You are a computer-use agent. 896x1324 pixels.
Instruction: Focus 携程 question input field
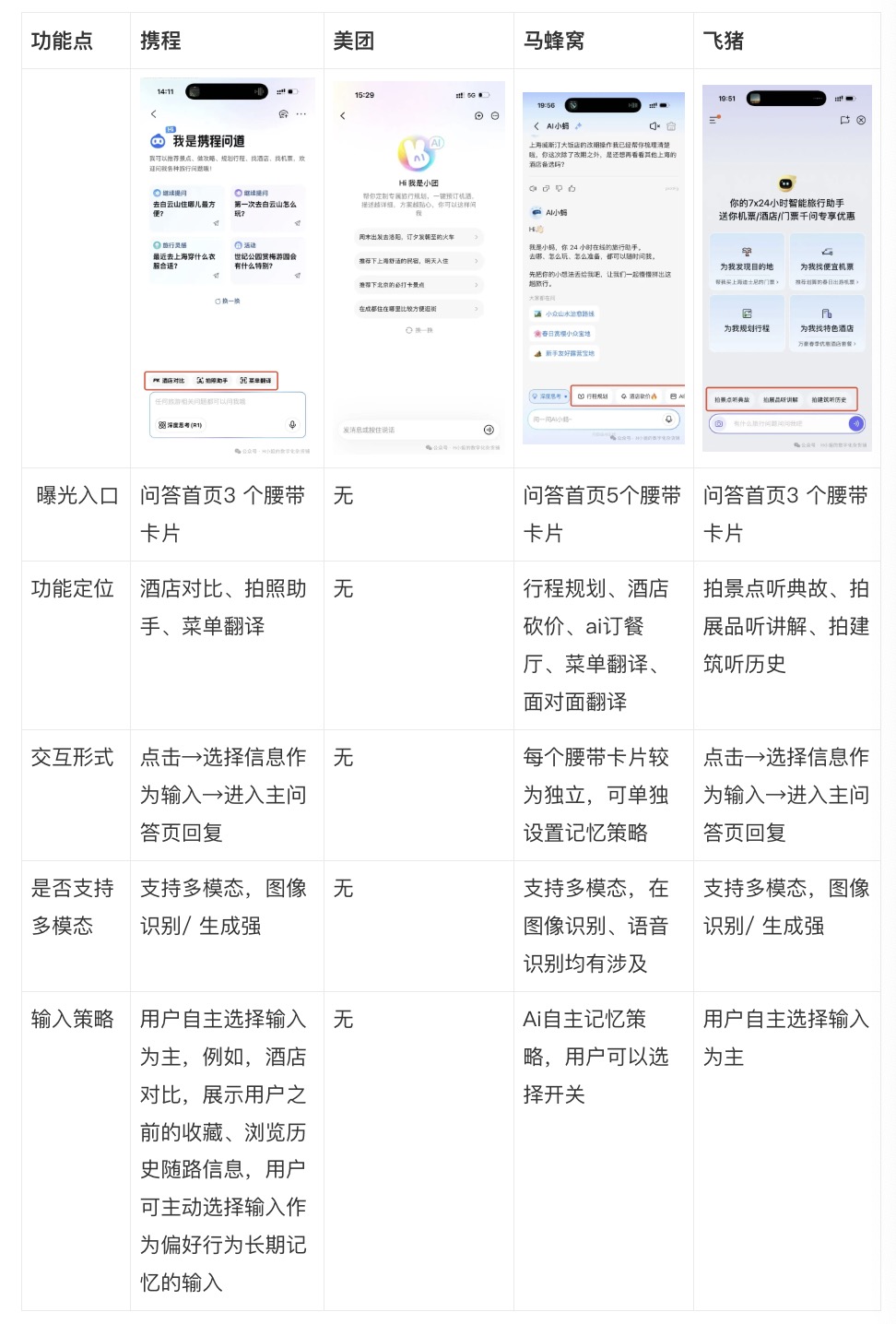(227, 414)
